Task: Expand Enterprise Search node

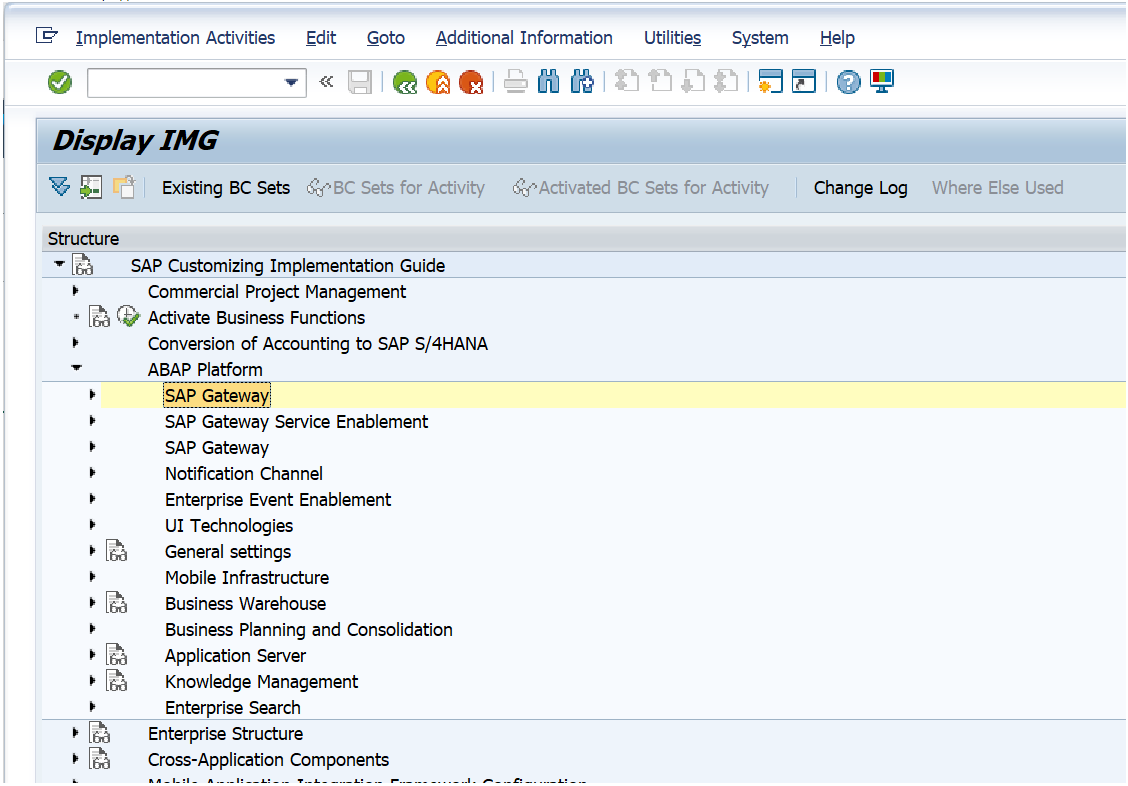Action: 93,707
